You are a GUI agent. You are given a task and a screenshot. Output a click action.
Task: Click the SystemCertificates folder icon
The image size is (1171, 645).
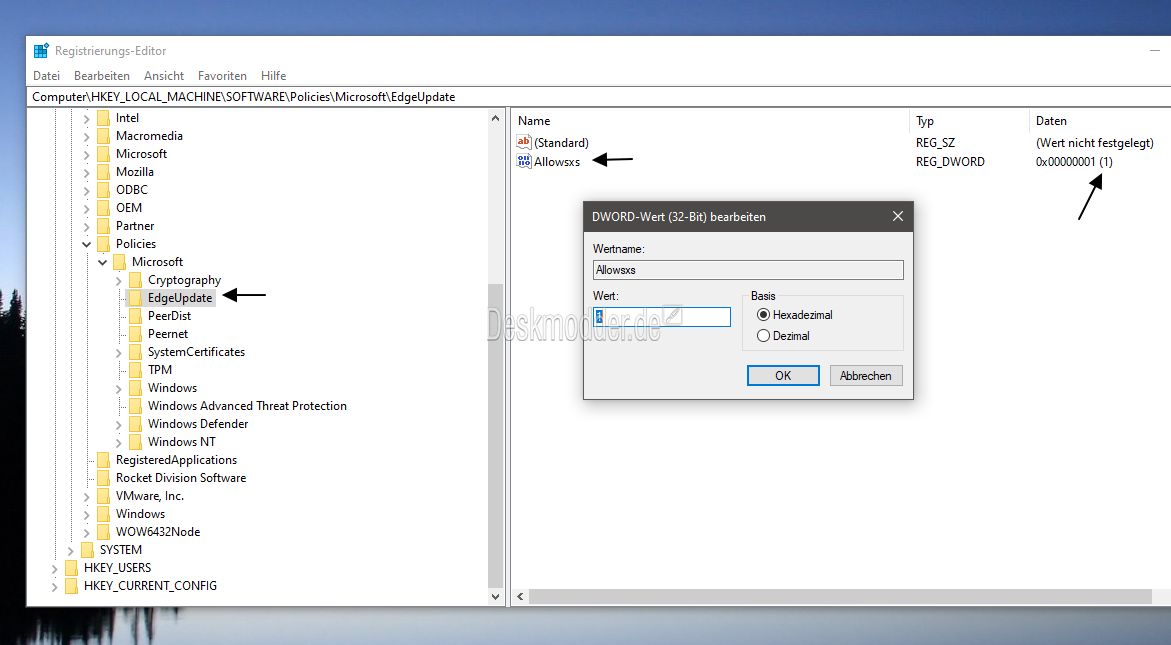[135, 352]
